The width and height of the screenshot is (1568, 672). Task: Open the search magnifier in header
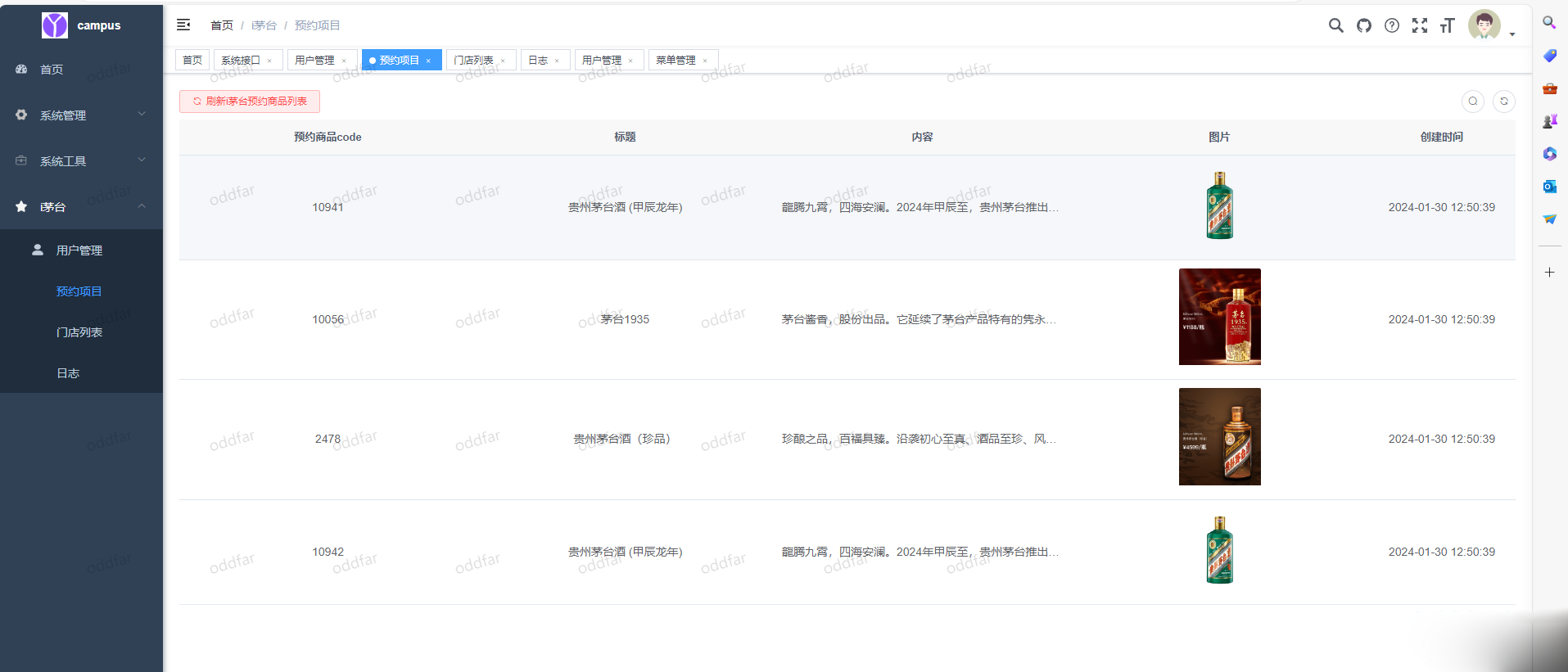1335,25
